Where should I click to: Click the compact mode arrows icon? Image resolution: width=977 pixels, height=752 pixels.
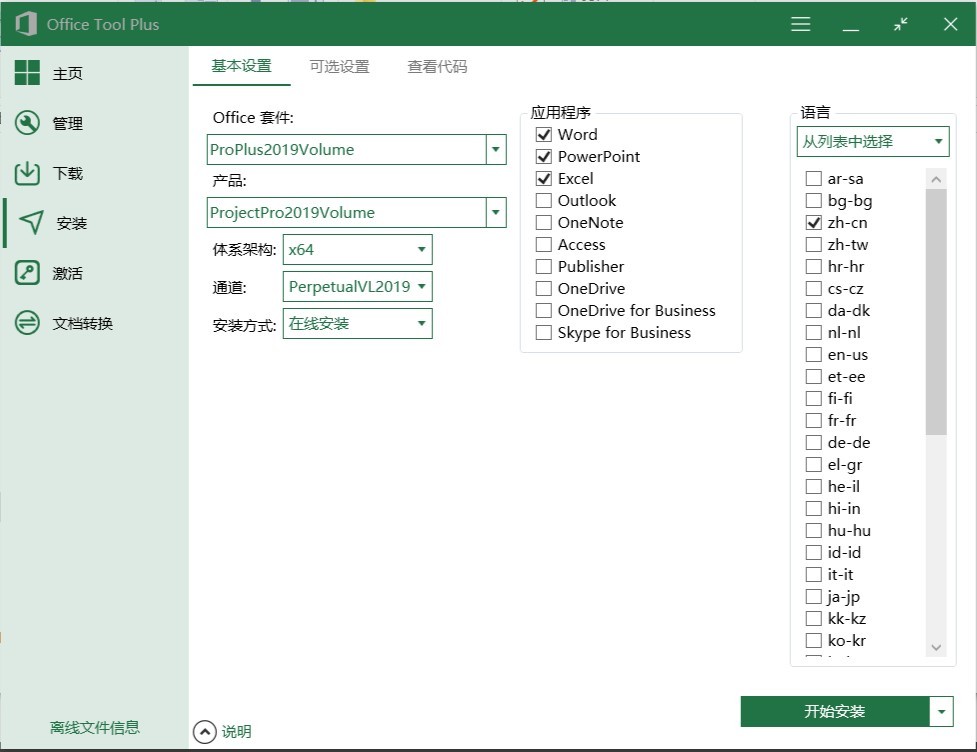901,25
